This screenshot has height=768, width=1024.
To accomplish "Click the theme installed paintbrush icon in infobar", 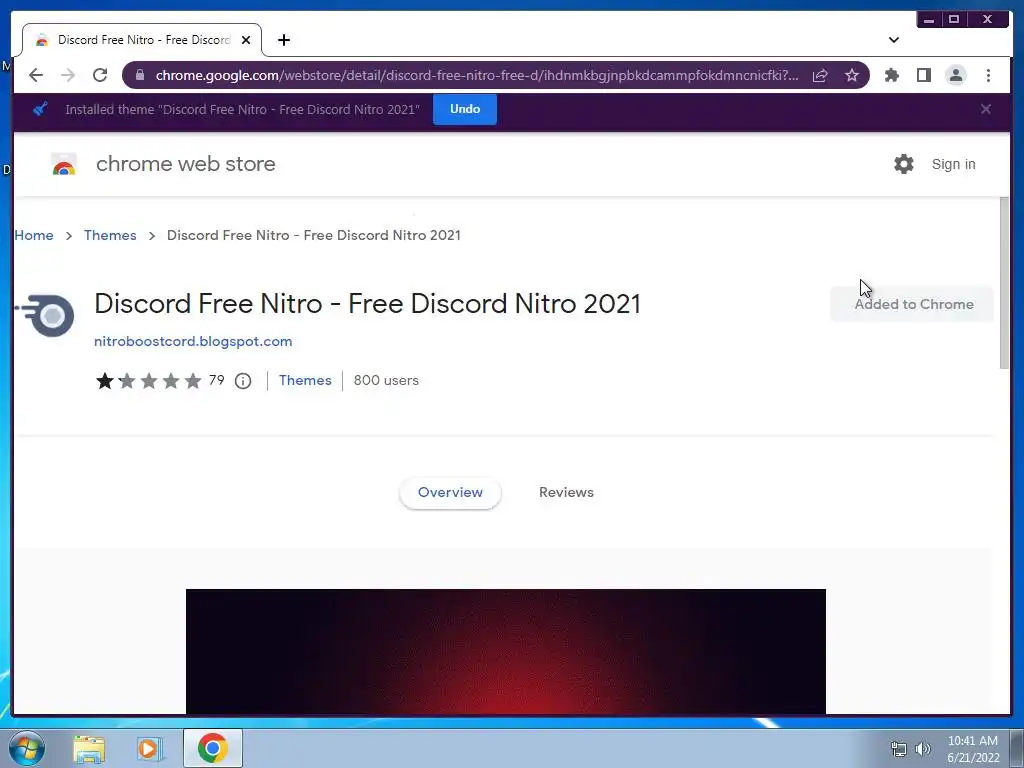I will click(x=40, y=109).
